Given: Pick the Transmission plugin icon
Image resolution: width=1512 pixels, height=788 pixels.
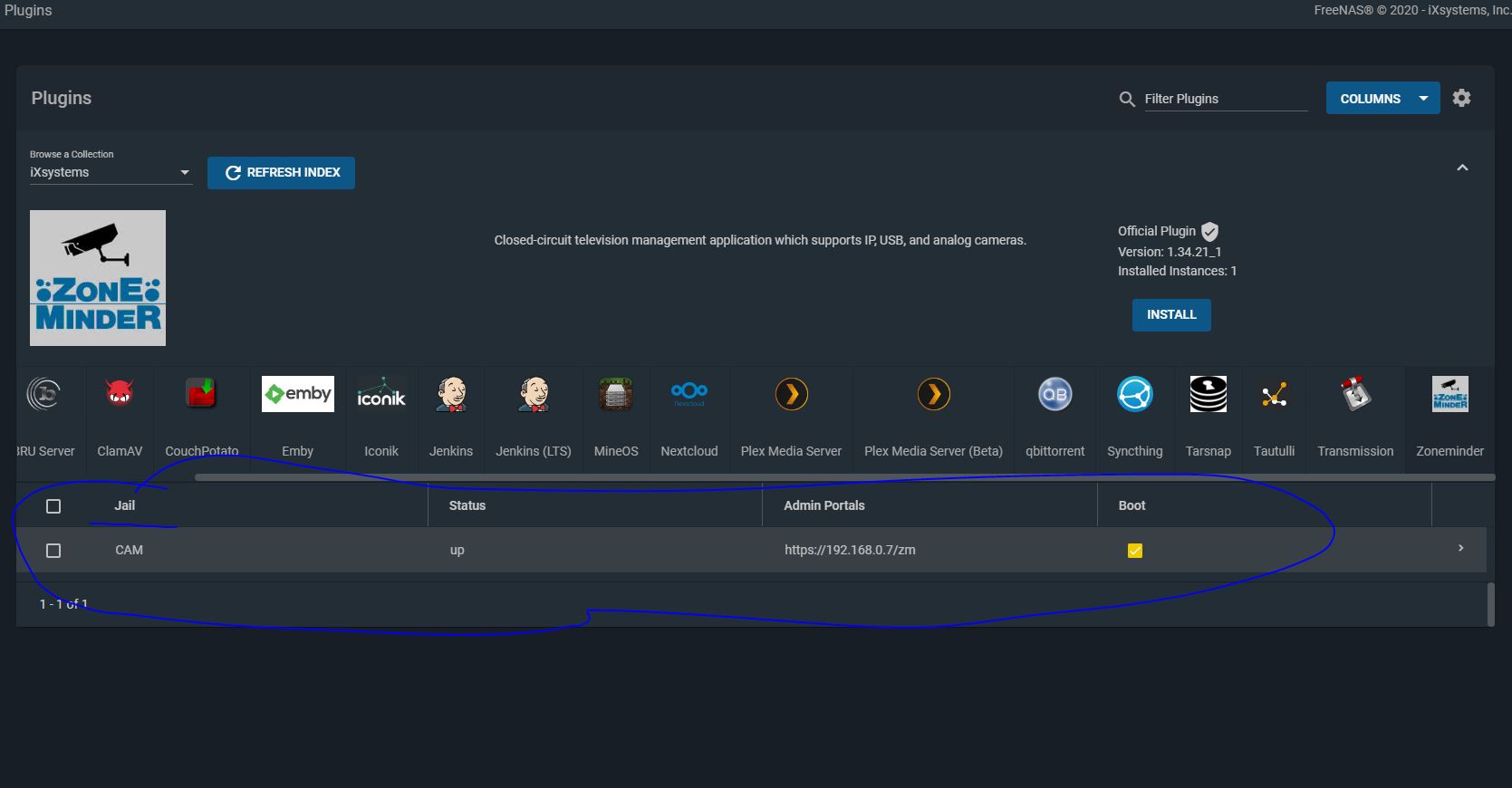Looking at the screenshot, I should [1355, 394].
